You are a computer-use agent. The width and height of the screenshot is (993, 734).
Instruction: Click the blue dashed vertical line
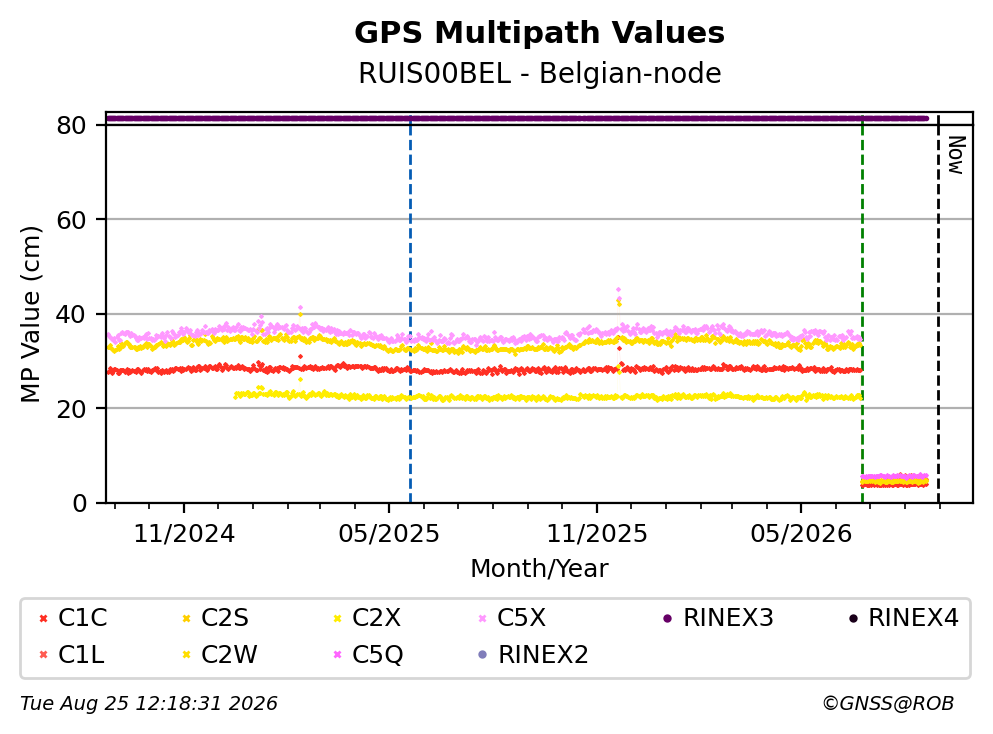(x=410, y=309)
